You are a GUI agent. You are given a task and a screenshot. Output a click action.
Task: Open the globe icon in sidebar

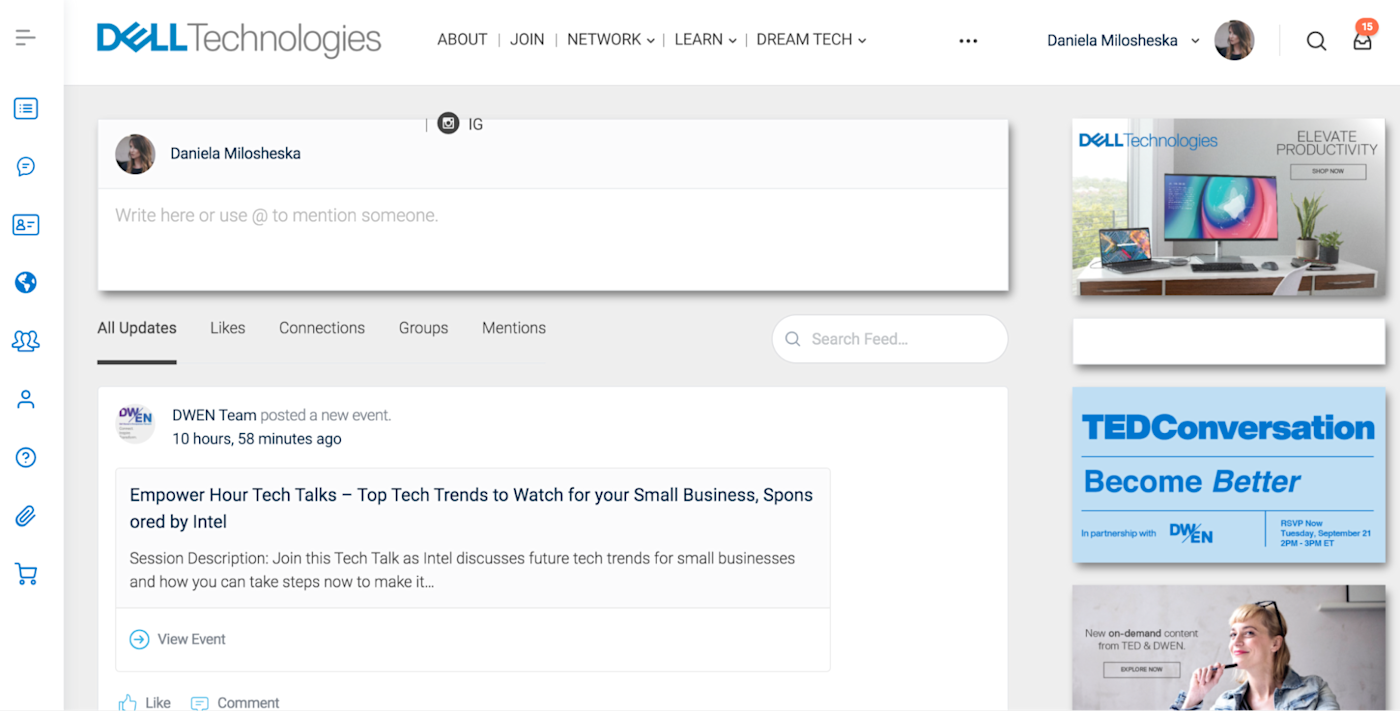[26, 283]
